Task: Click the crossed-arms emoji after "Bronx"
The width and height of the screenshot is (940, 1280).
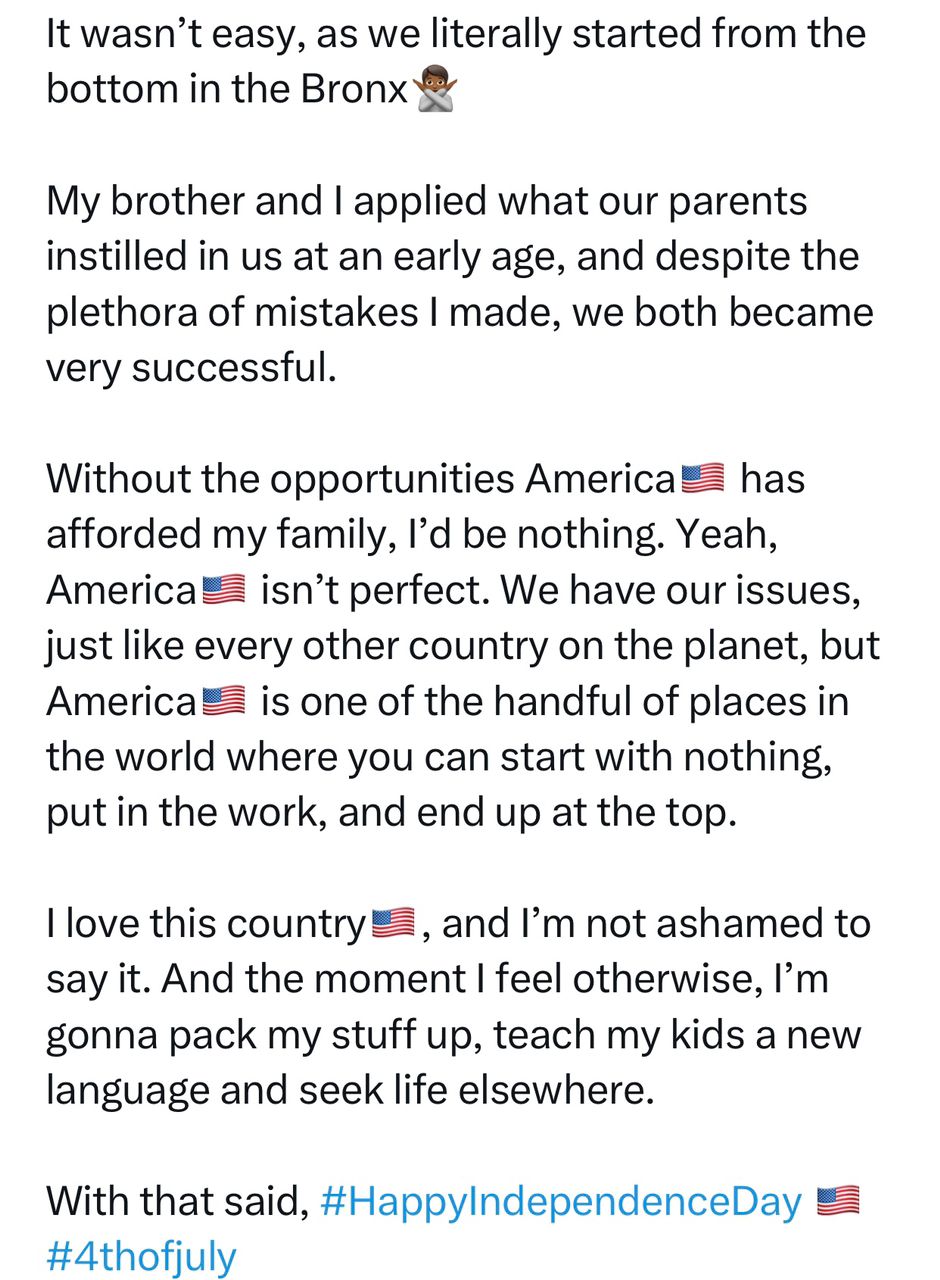Action: pos(435,89)
